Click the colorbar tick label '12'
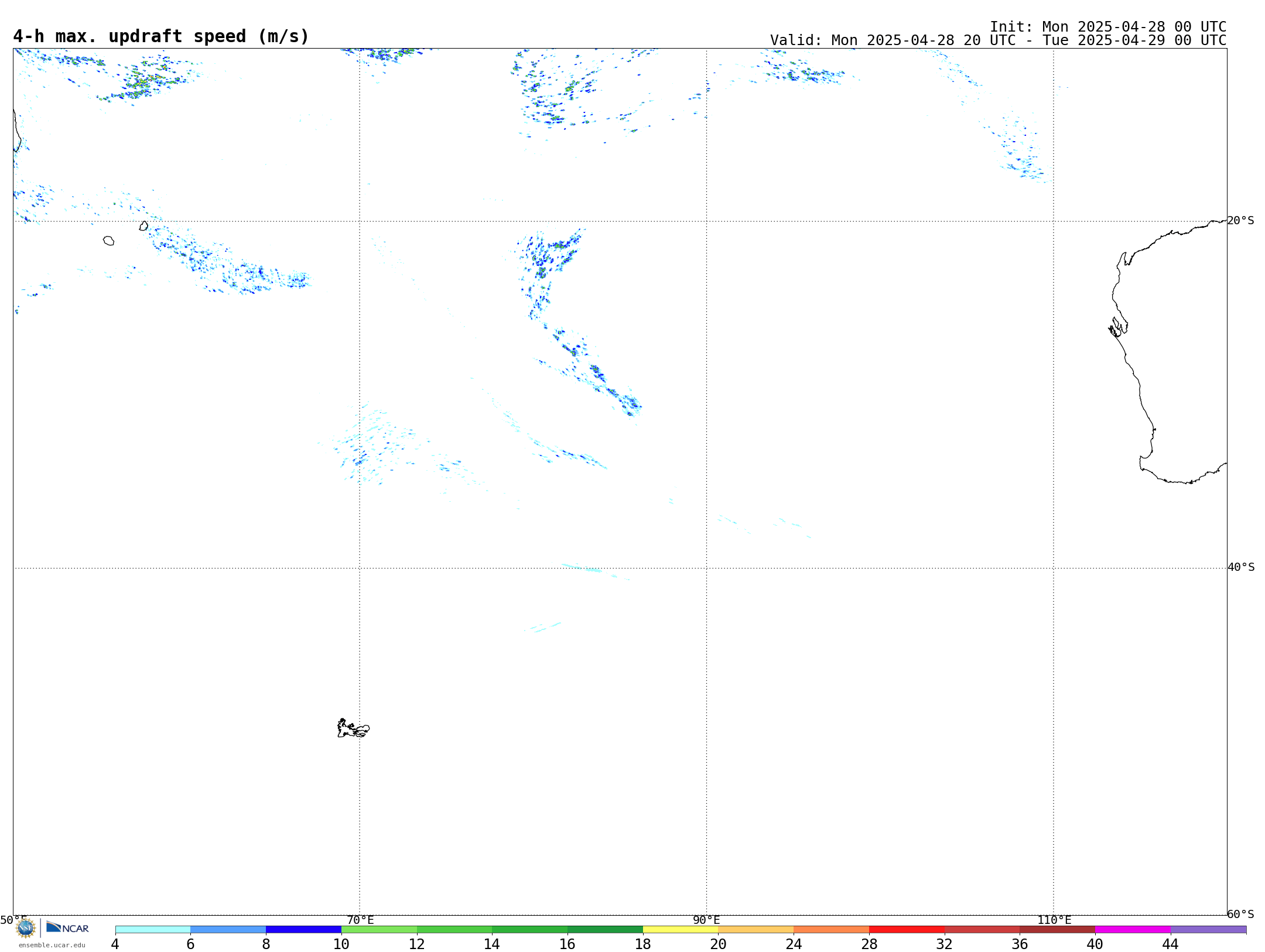Viewport: 1265px width, 952px height. pyautogui.click(x=417, y=944)
